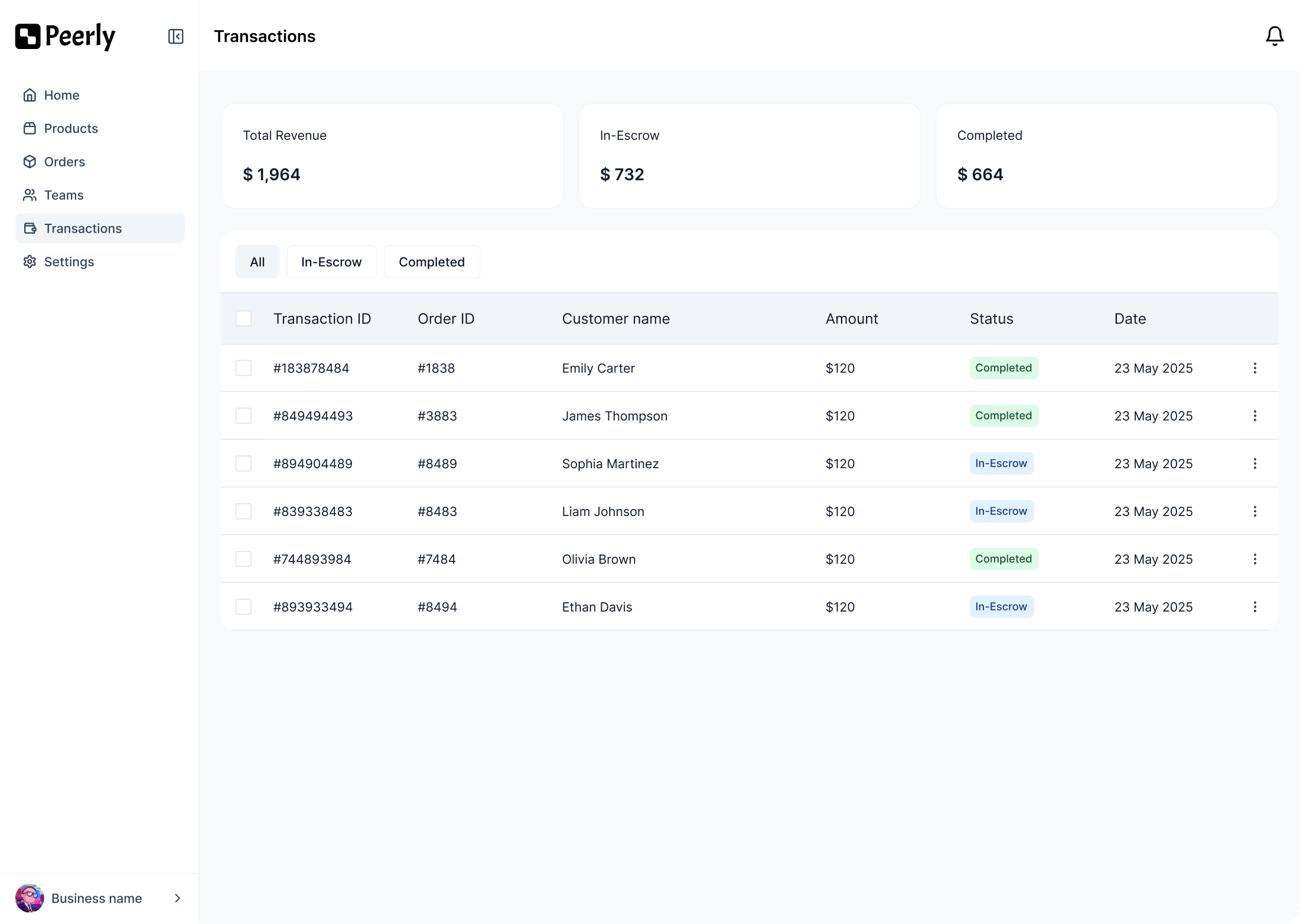The image size is (1300, 924).
Task: Open the notifications bell
Action: point(1275,37)
